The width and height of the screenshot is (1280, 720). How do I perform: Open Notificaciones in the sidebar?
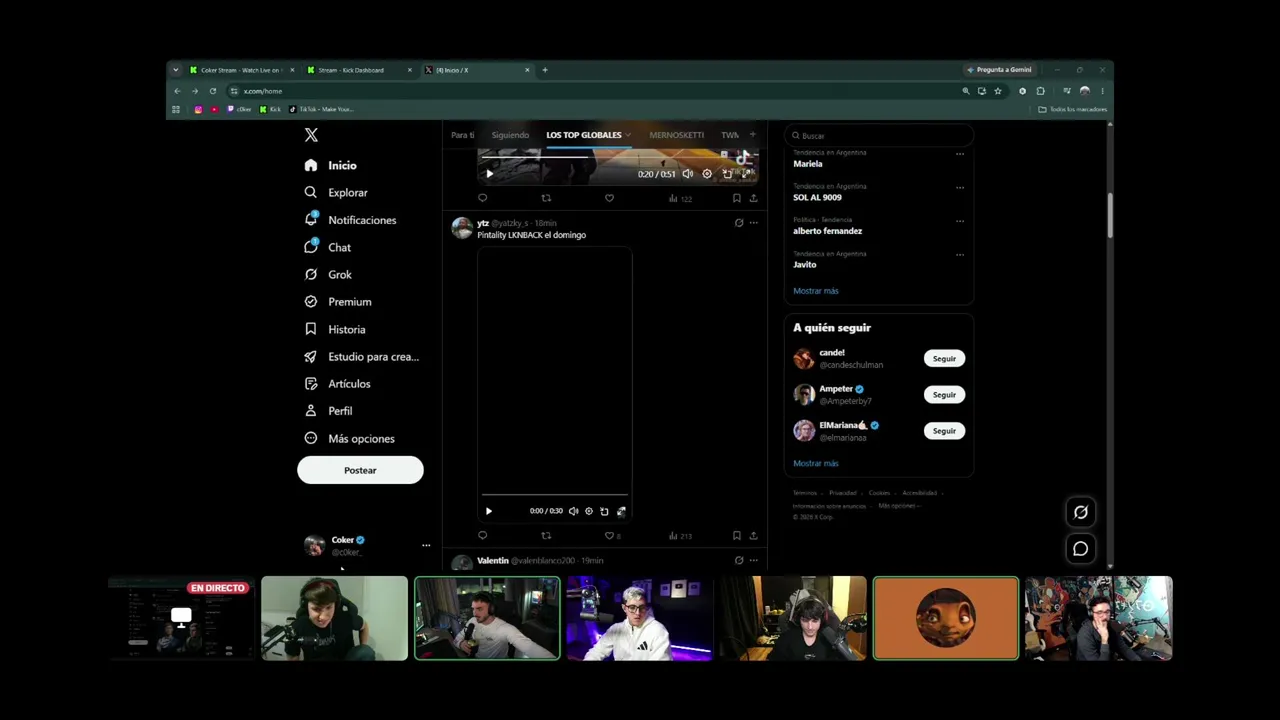351,220
